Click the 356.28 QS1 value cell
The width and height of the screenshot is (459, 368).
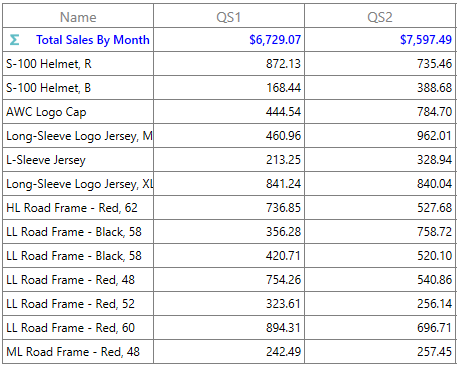click(x=229, y=232)
